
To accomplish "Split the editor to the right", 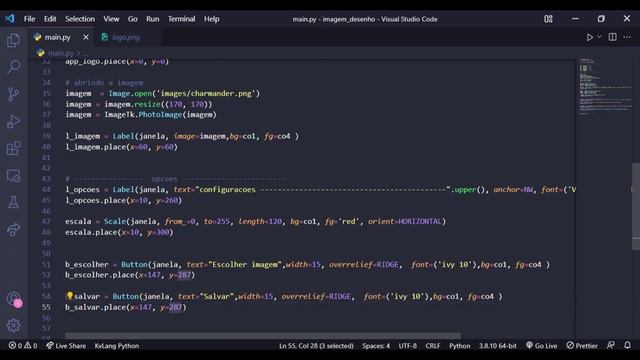I will pyautogui.click(x=612, y=37).
